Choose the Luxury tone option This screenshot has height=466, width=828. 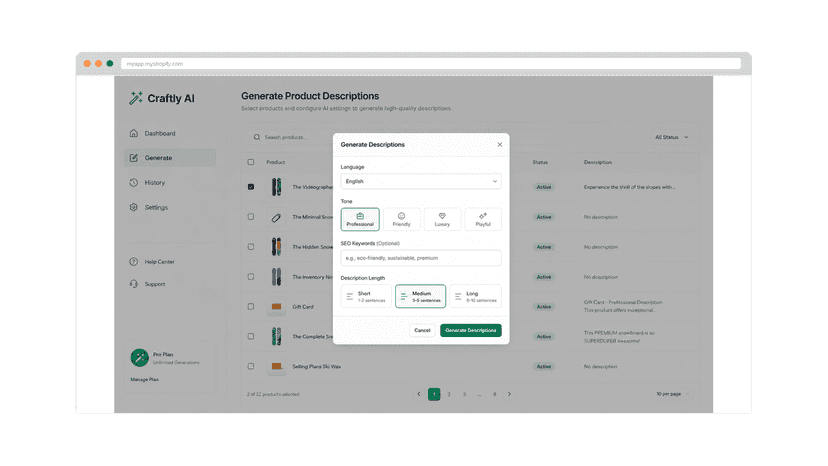point(442,219)
